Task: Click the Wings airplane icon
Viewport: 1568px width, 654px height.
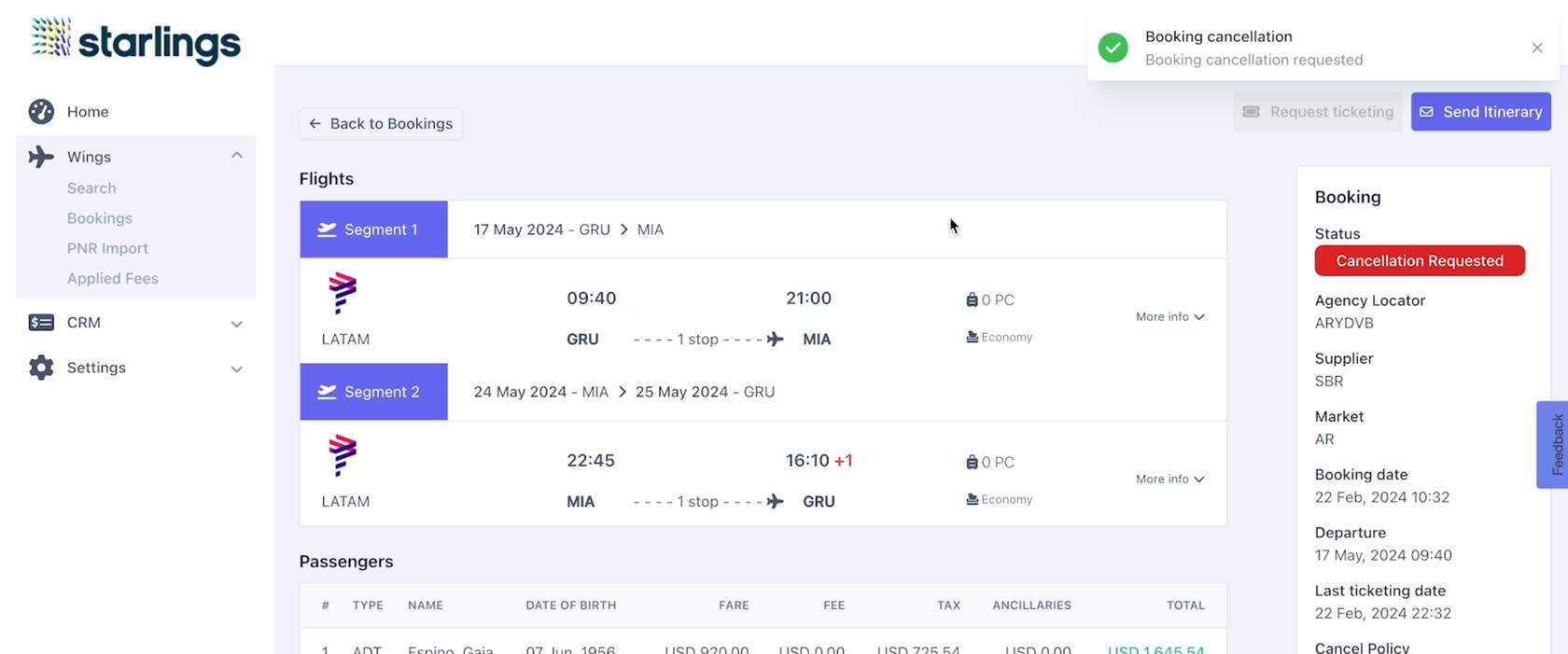Action: coord(41,157)
